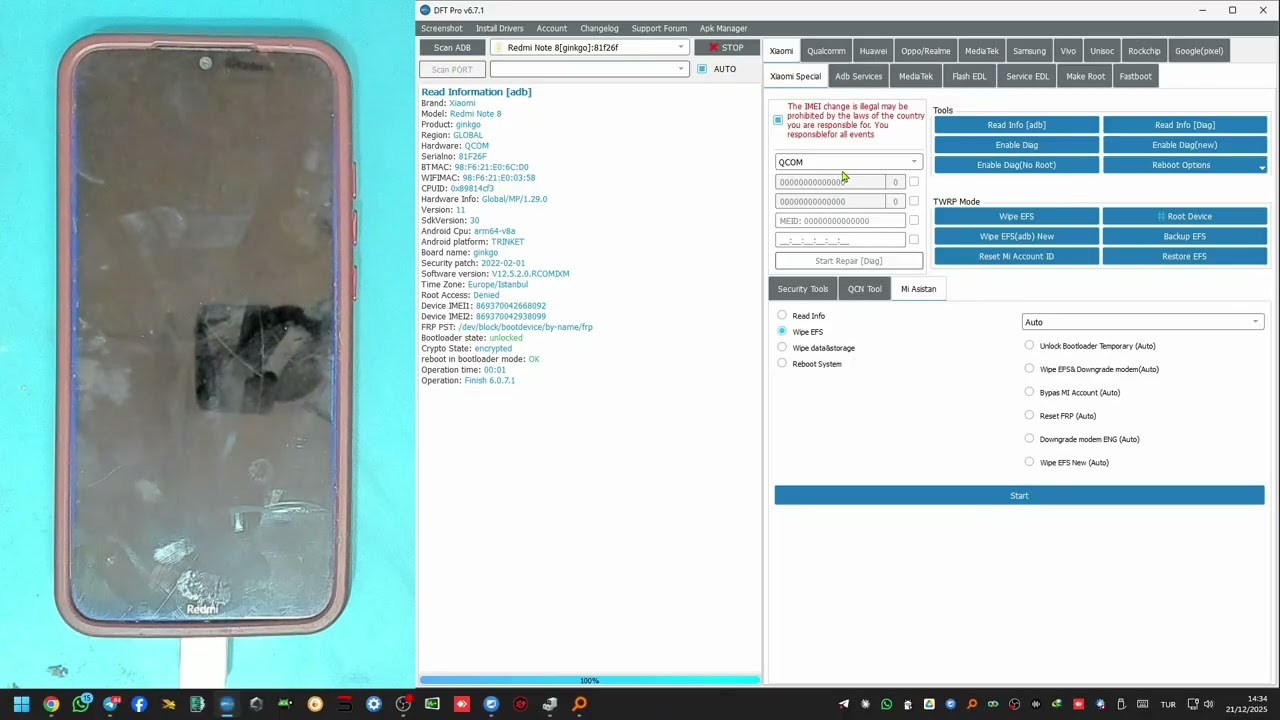
Task: Open the taskbar clock and date
Action: pos(1247,704)
